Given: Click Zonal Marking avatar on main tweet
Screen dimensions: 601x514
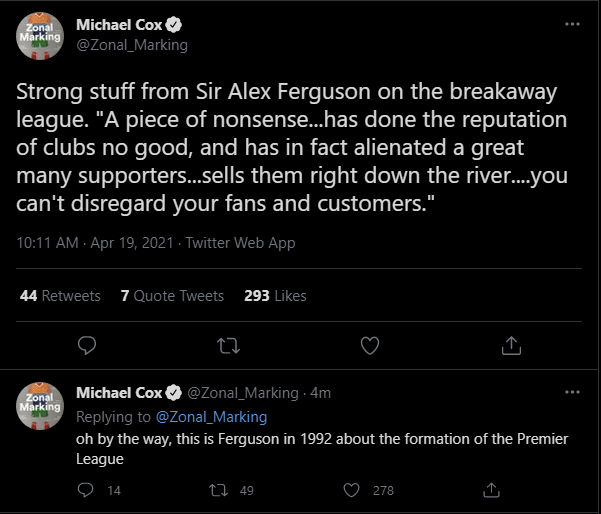Looking at the screenshot, I should pos(40,36).
